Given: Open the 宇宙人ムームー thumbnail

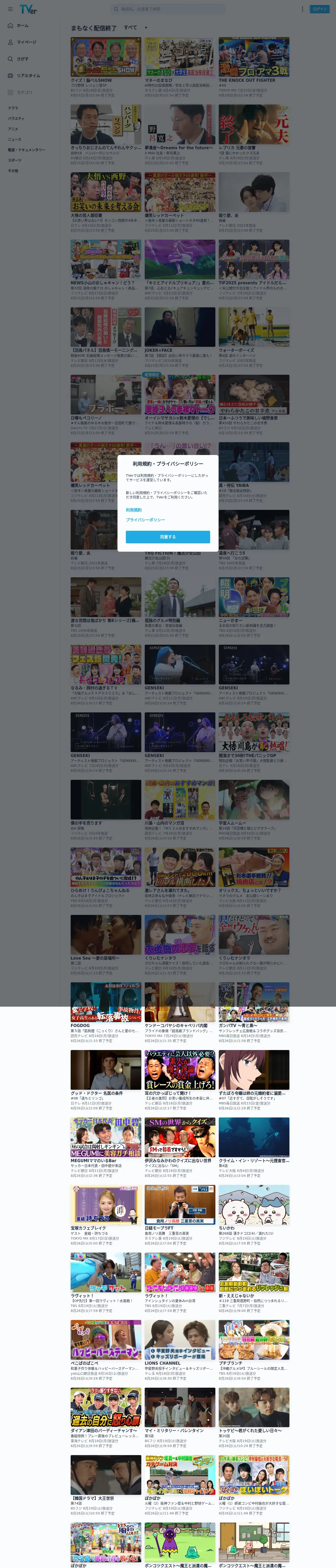Looking at the screenshot, I should click(254, 800).
